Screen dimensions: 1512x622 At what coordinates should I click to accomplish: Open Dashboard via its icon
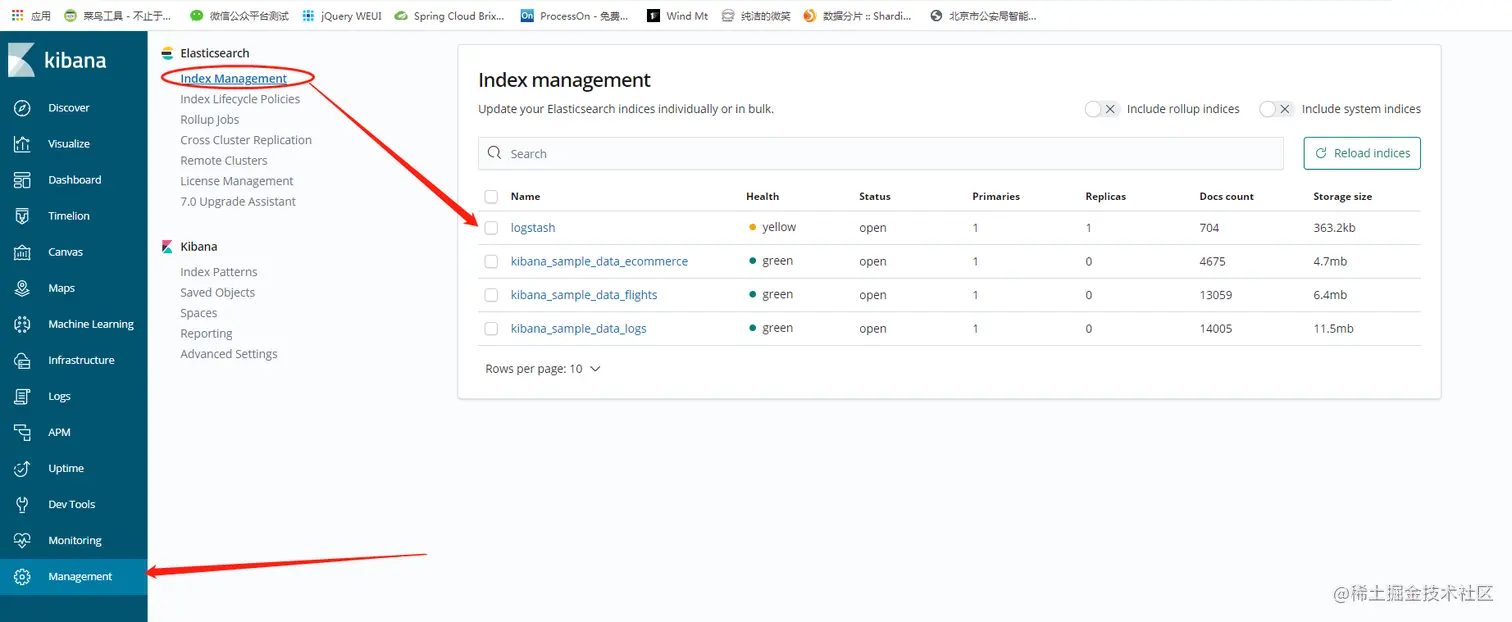[x=22, y=180]
